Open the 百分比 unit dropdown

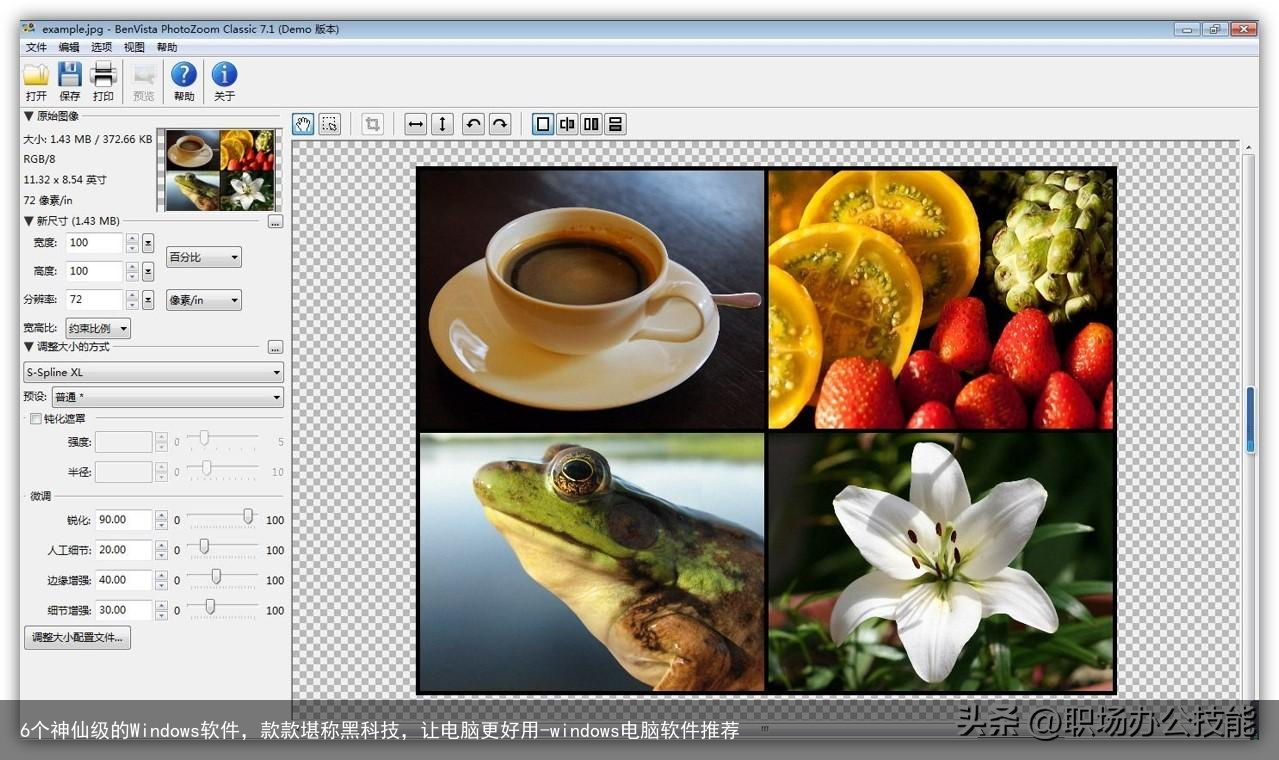(x=204, y=257)
